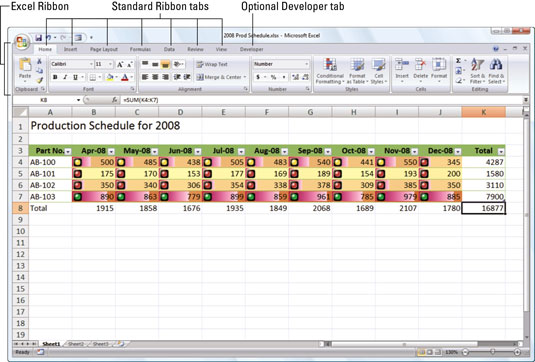Toggle Wrap Text
Screen dimensions: 535x362
click(x=212, y=64)
